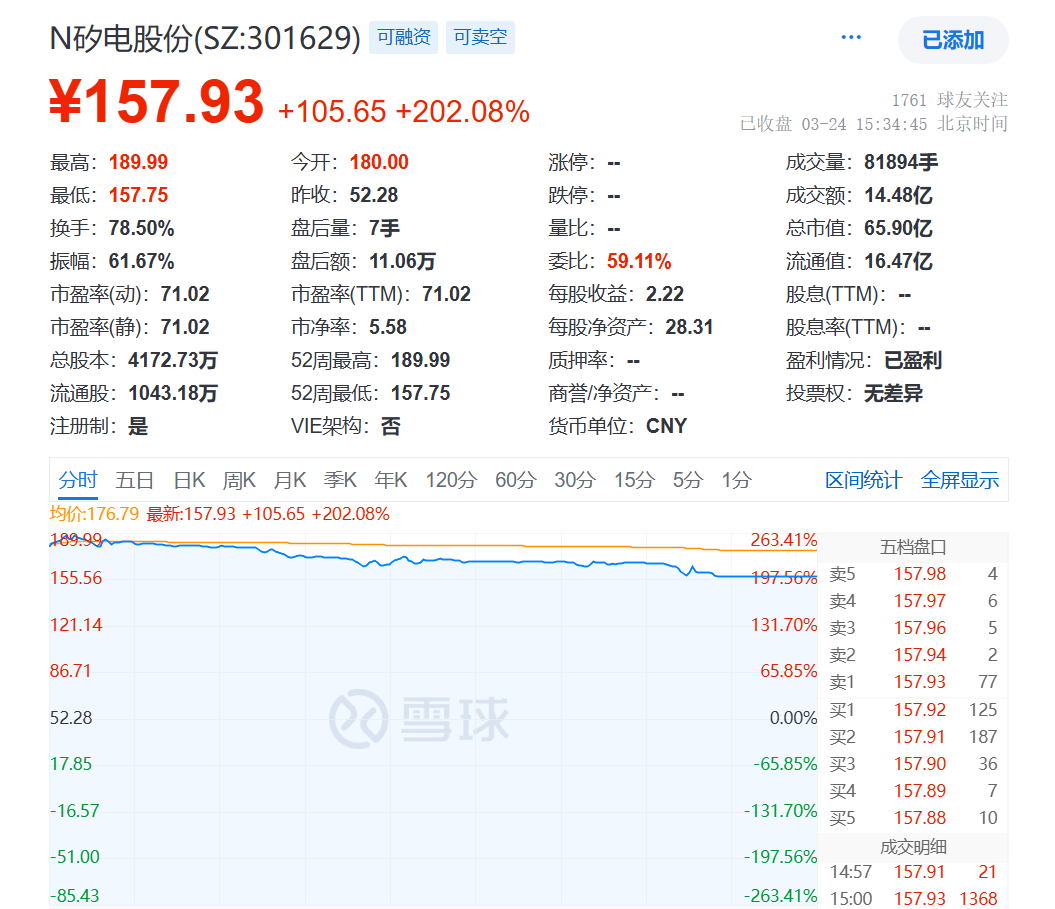
Task: Select the 15分 interval tab
Action: click(634, 480)
